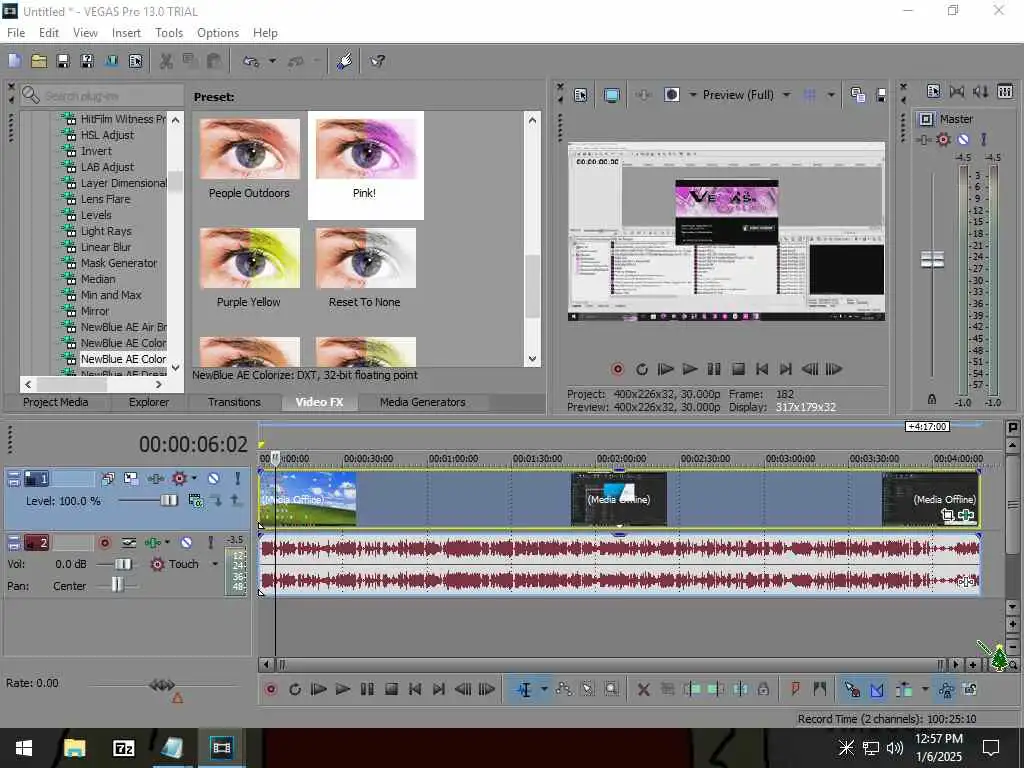The width and height of the screenshot is (1024, 768).
Task: Open the Undo history dropdown arrow
Action: coord(272,61)
